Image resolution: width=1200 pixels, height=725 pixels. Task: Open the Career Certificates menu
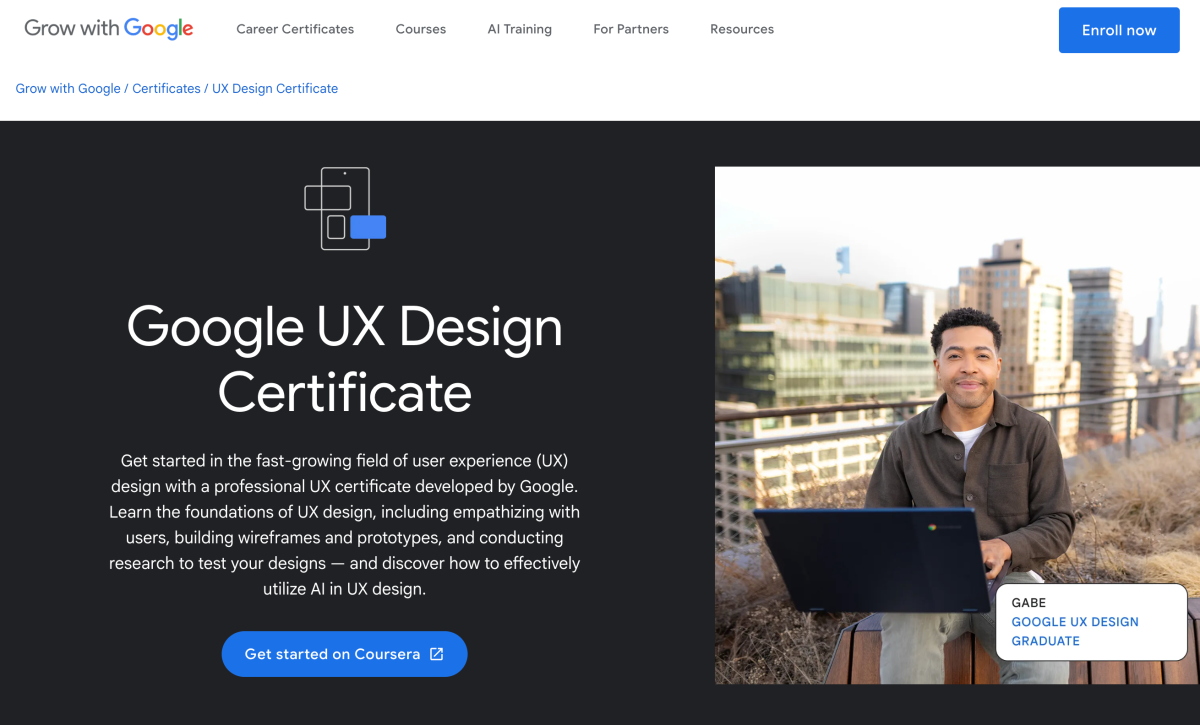(x=295, y=29)
